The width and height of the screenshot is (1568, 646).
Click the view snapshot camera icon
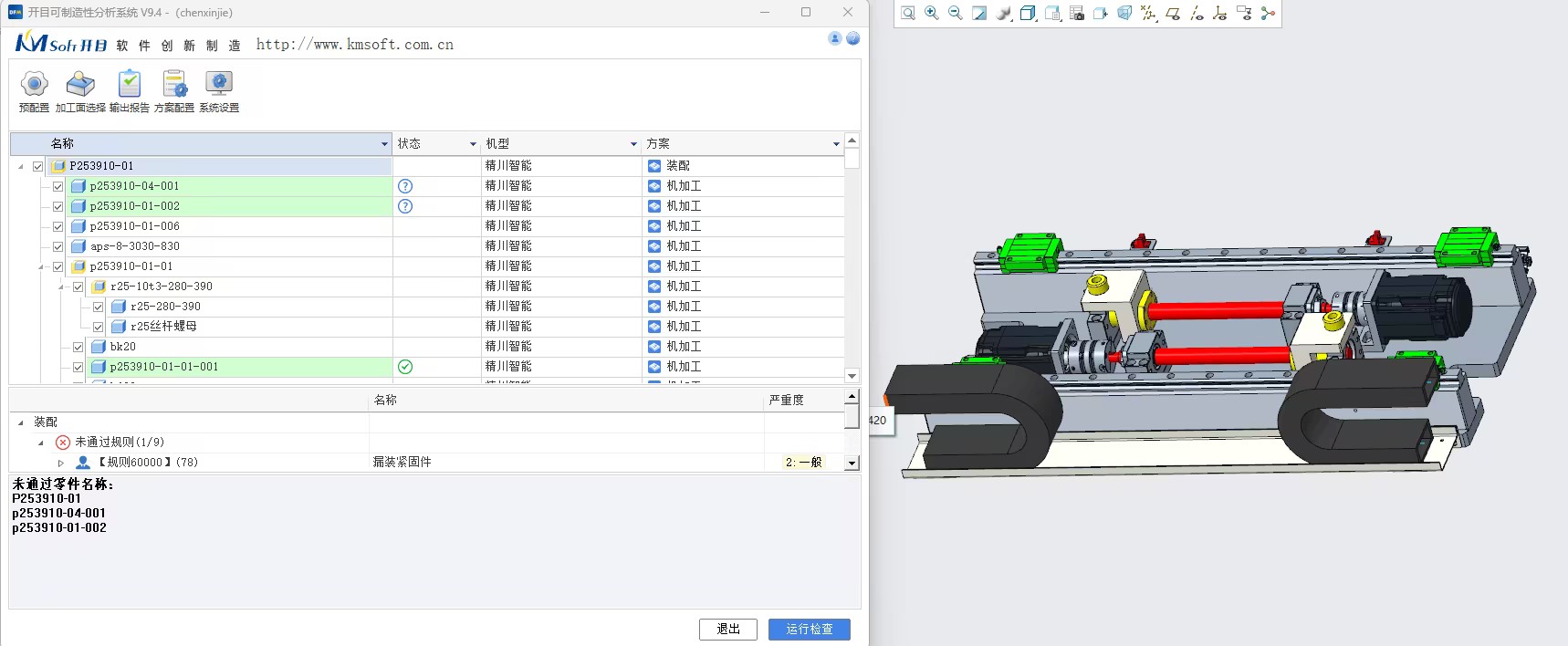(x=1077, y=13)
